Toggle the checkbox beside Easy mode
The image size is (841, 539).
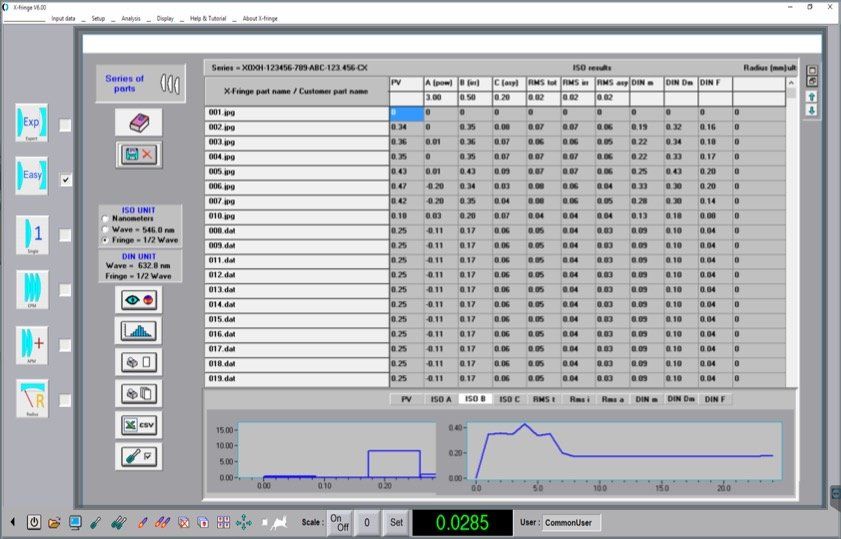[66, 180]
